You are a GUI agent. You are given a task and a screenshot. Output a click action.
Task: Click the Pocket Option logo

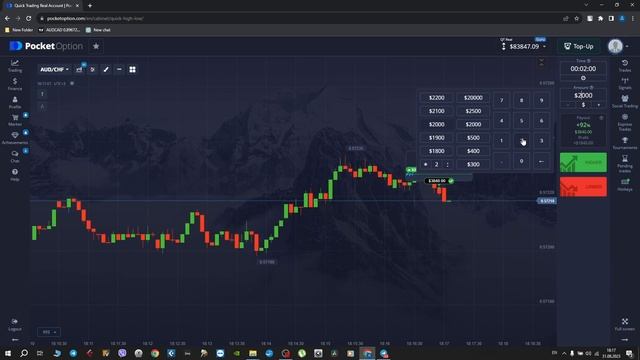pyautogui.click(x=46, y=46)
